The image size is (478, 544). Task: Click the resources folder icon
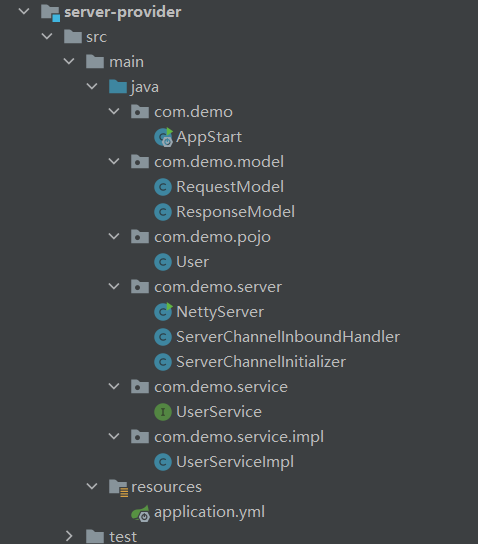point(118,488)
